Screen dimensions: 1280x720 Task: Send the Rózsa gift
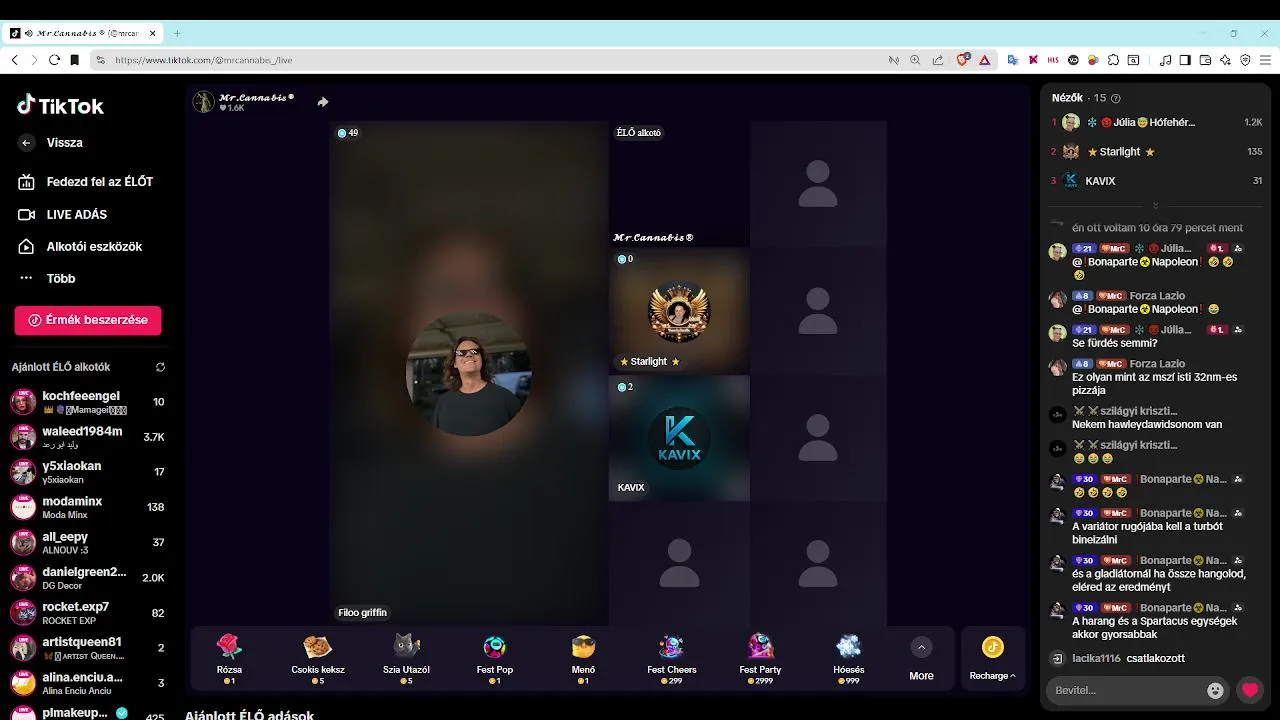coord(230,659)
